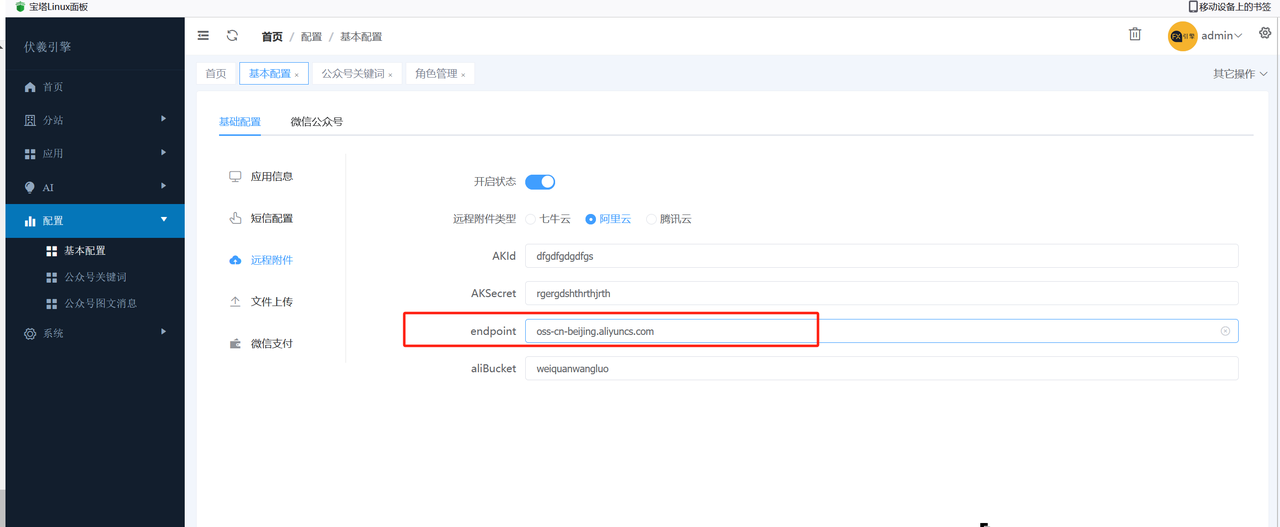Open the 其它操作 dropdown

coord(1240,74)
